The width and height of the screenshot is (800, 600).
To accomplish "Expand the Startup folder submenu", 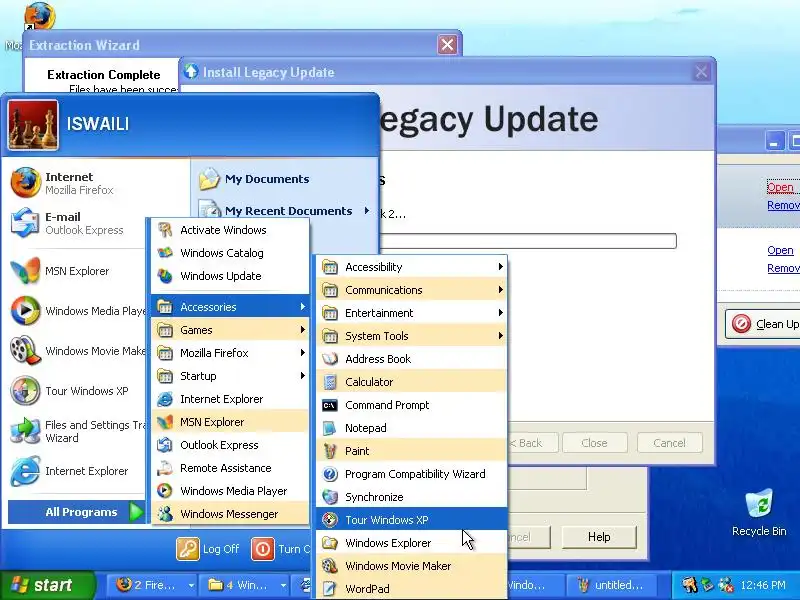I will click(x=230, y=376).
